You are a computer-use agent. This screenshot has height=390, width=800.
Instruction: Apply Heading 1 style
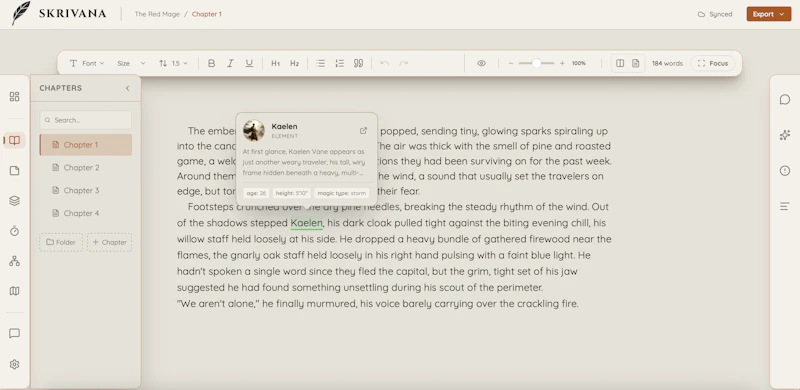(276, 63)
